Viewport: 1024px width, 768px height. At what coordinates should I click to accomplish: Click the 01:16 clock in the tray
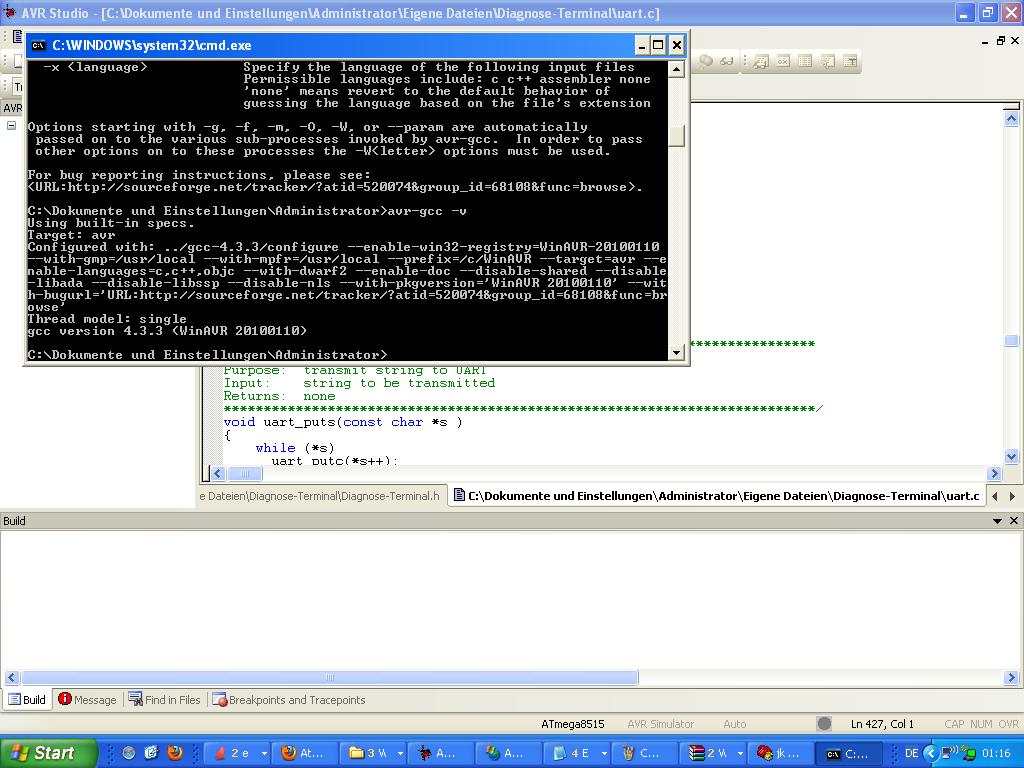[996, 753]
